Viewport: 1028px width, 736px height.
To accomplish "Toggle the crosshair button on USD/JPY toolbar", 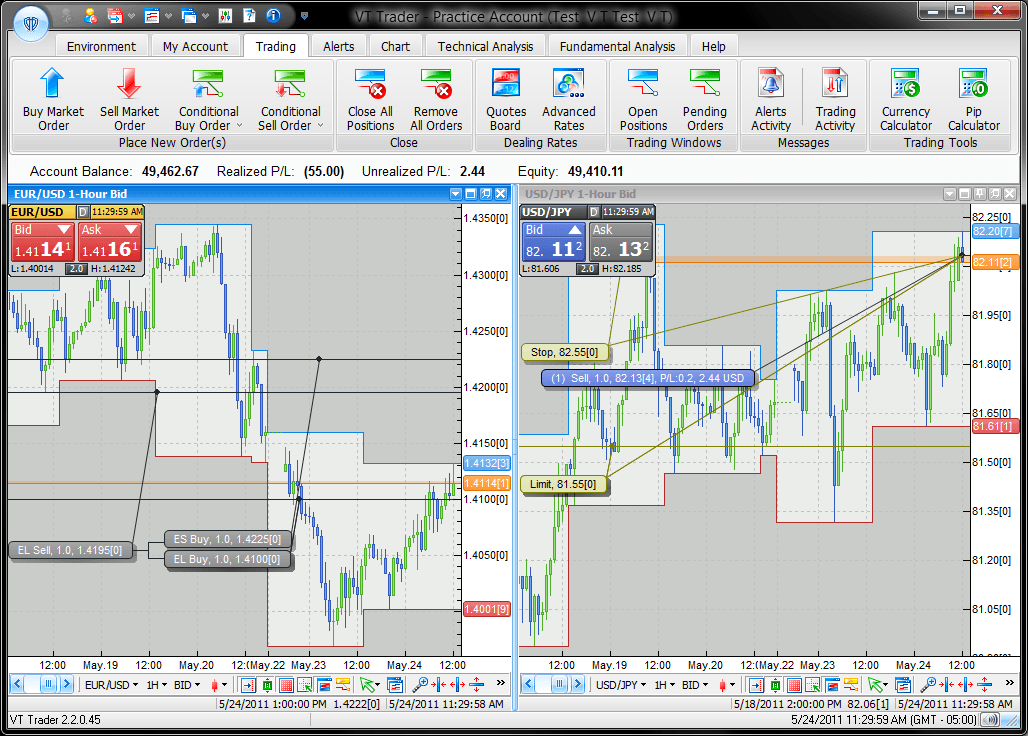I will click(813, 685).
